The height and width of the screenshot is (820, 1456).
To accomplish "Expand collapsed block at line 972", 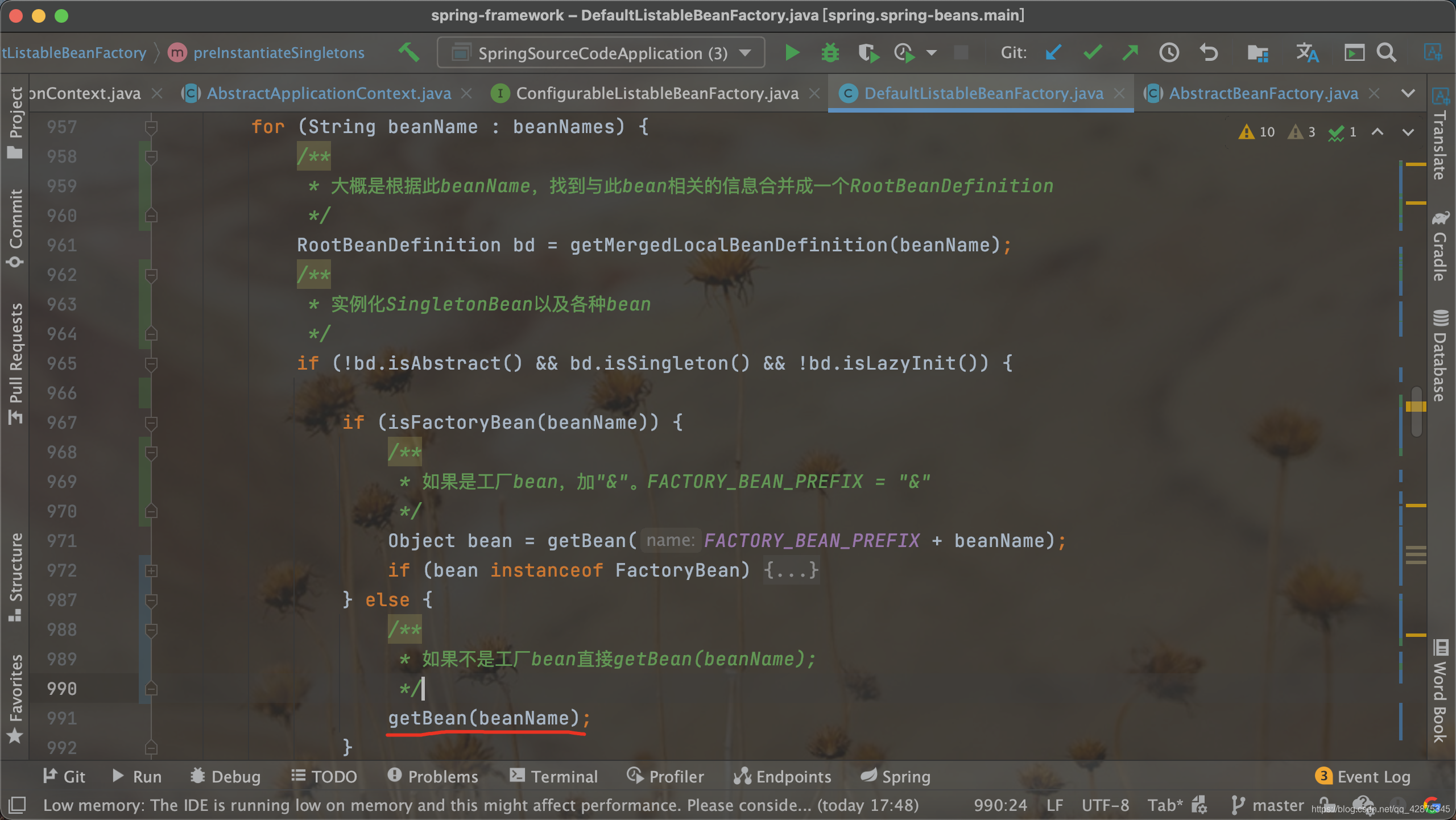I will point(151,570).
